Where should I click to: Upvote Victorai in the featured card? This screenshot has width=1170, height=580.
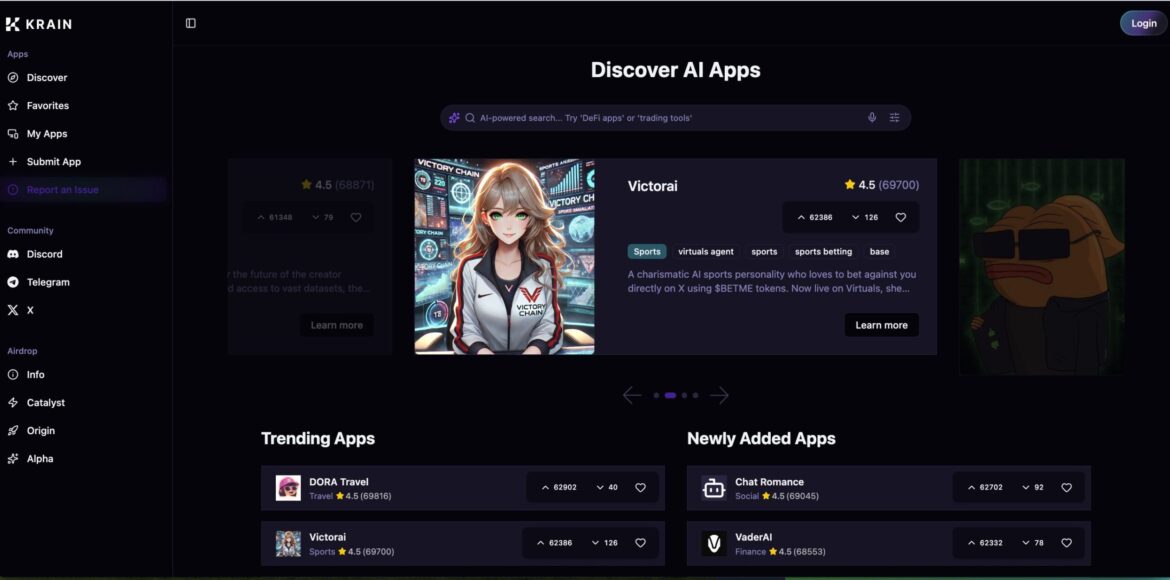click(814, 217)
